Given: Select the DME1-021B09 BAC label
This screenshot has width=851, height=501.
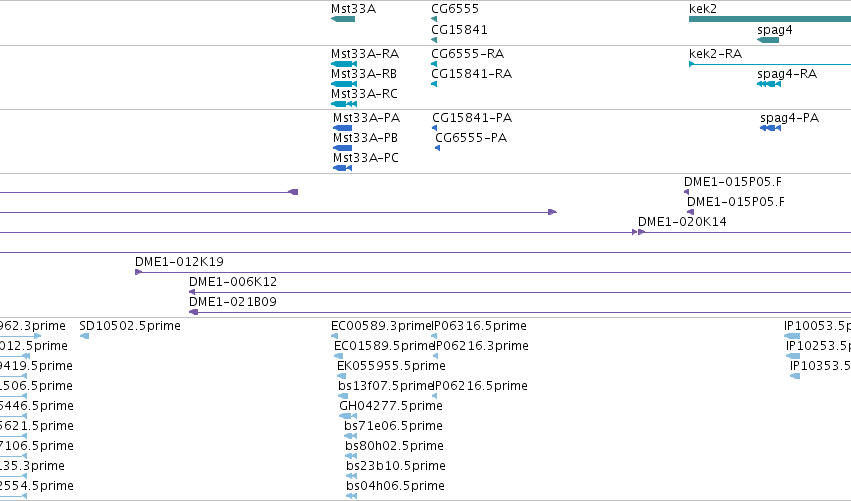Looking at the screenshot, I should click(x=232, y=302).
